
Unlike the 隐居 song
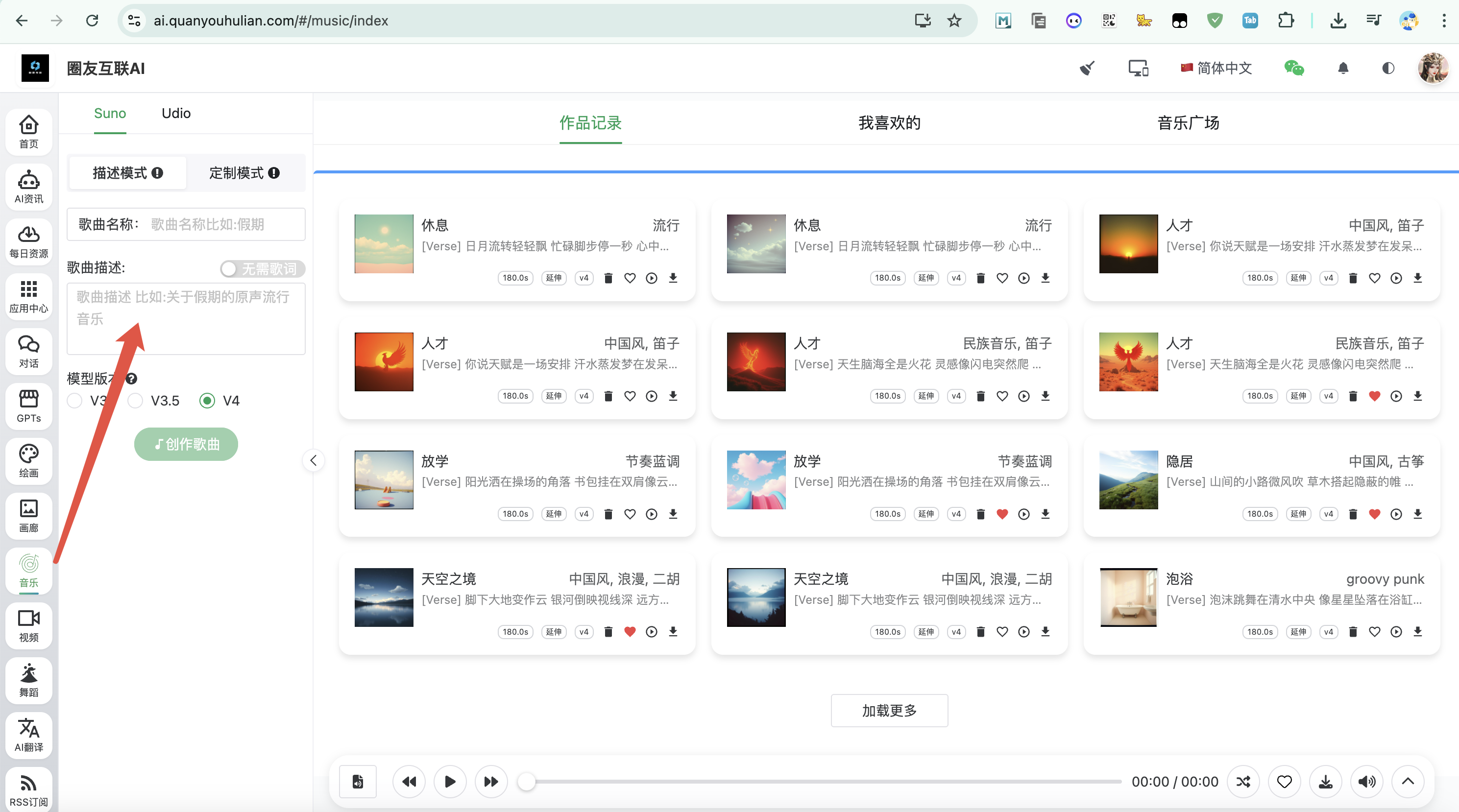pyautogui.click(x=1375, y=514)
